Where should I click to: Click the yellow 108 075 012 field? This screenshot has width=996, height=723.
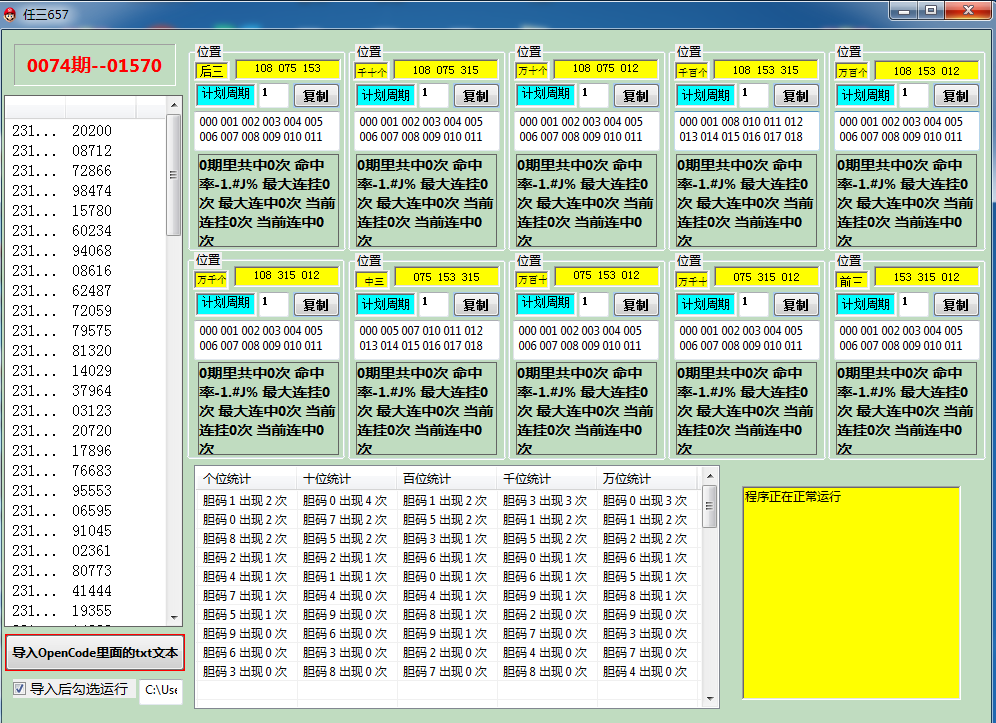605,69
